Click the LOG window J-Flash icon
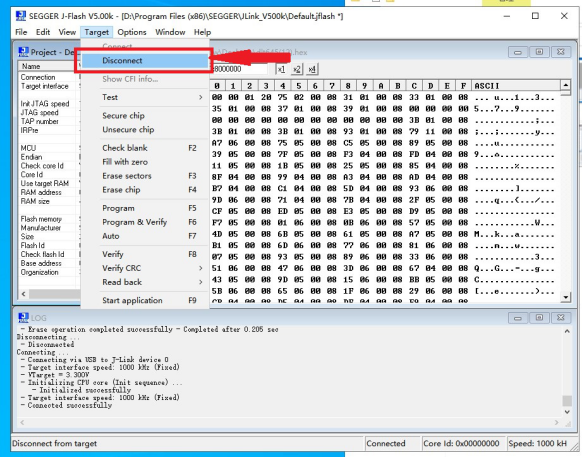This screenshot has height=457, width=583. click(23, 318)
